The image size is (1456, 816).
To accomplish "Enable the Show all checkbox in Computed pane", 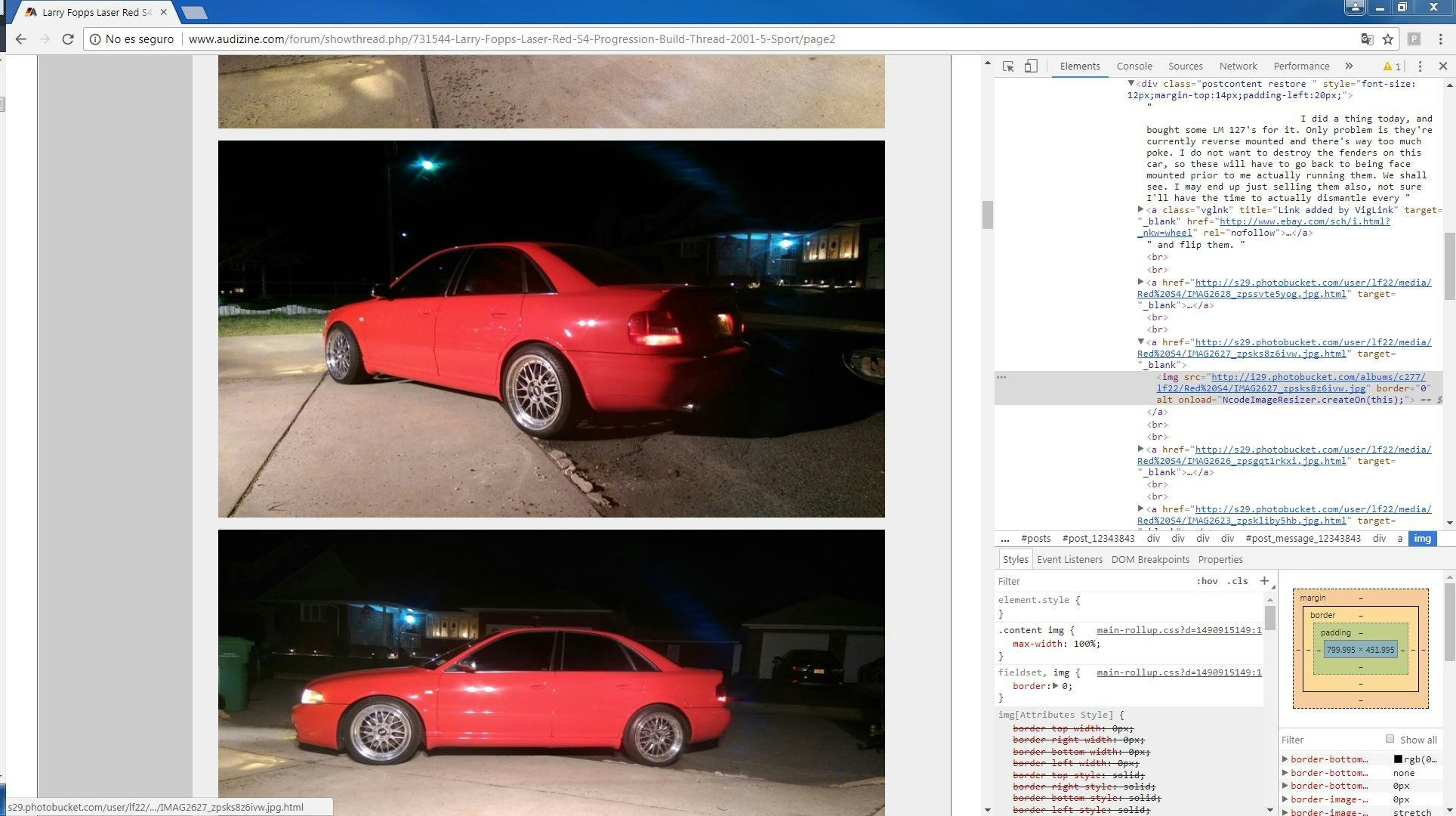I will click(x=1390, y=740).
